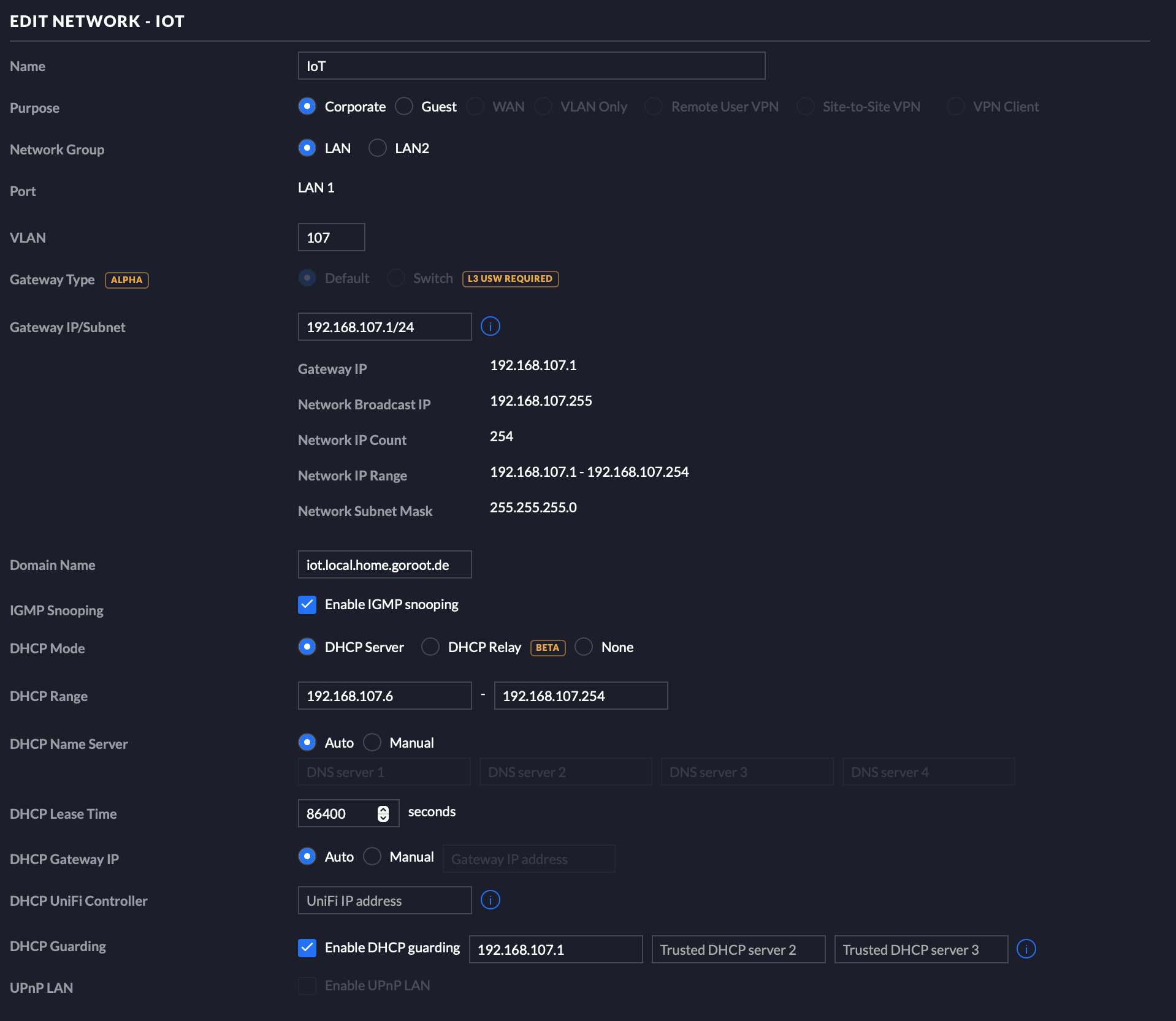This screenshot has height=1021, width=1176.
Task: Set DHCP Name Server to Manual
Action: coord(372,742)
